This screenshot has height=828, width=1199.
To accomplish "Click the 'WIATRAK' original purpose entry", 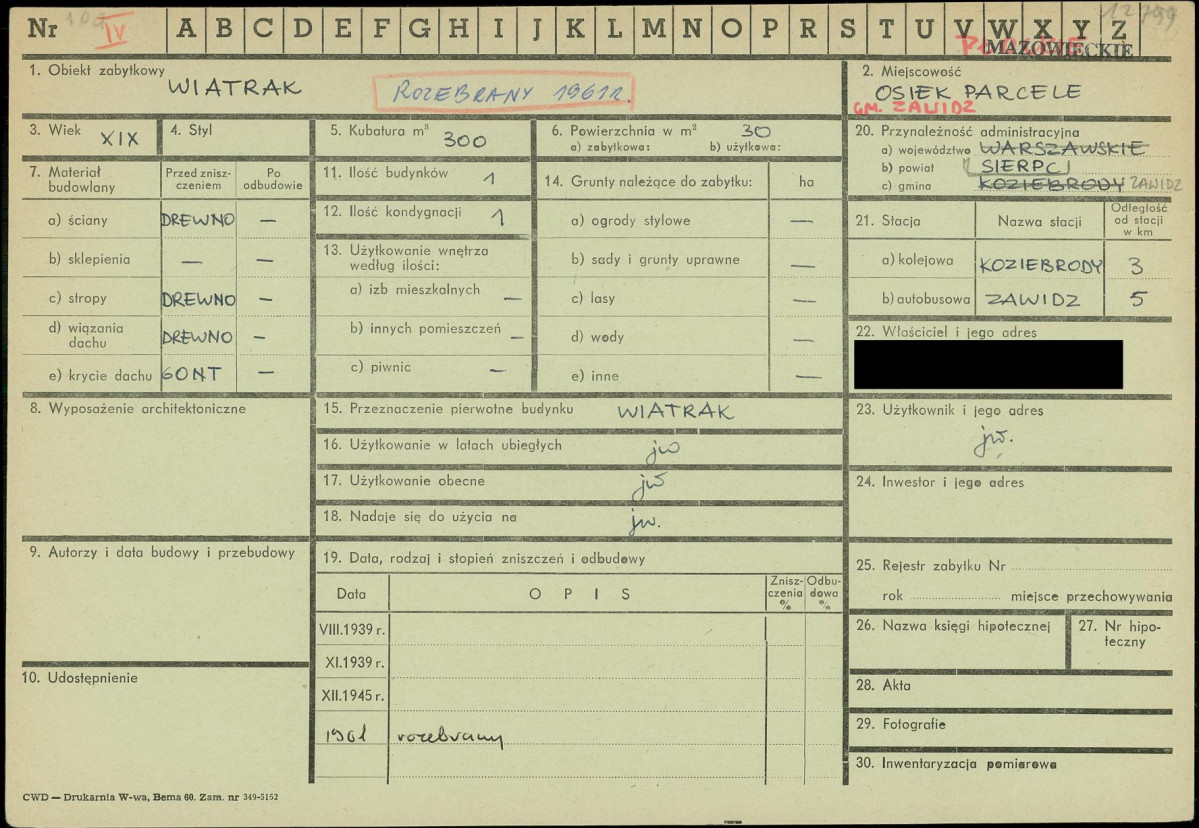I will 676,412.
